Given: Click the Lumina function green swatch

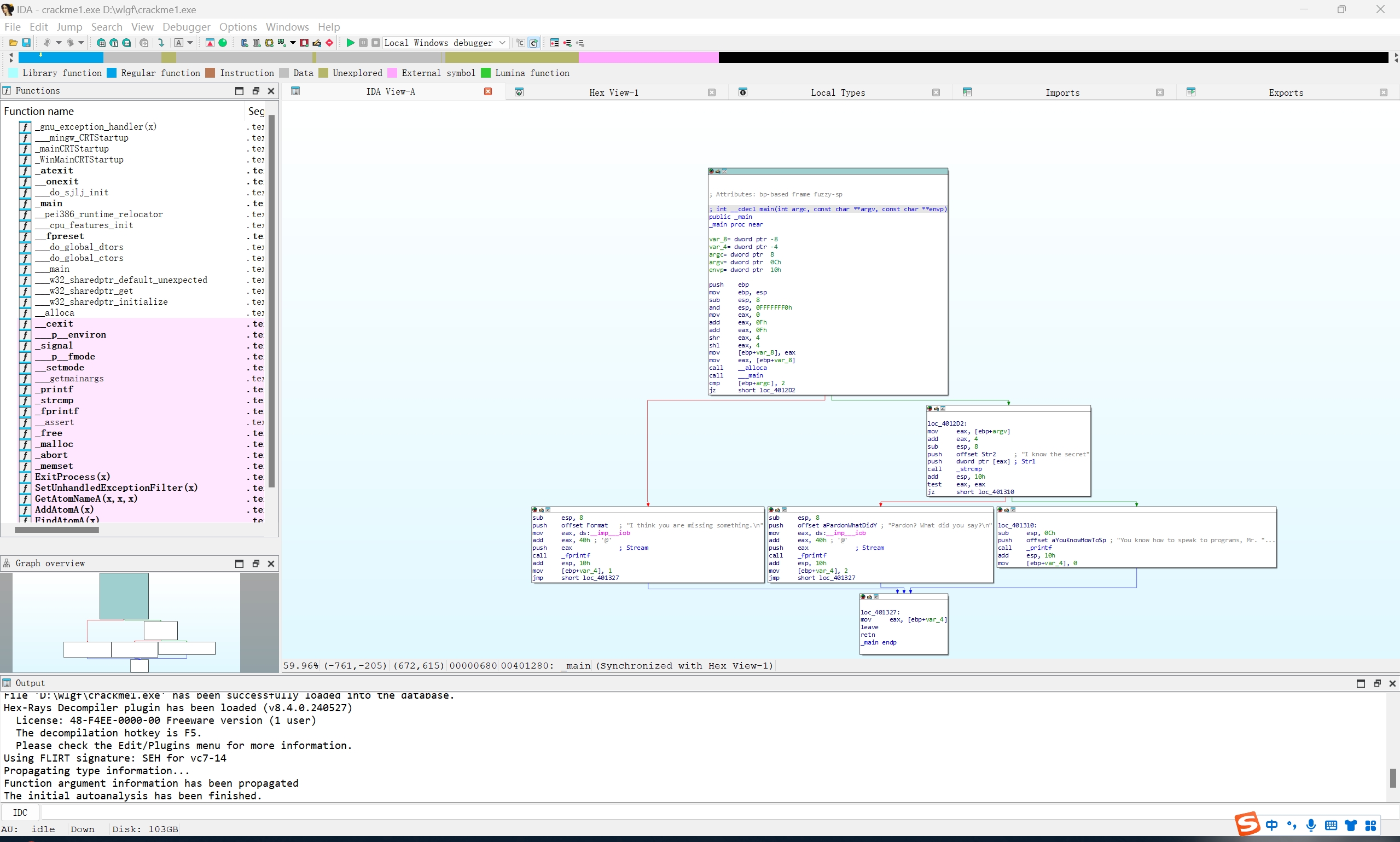Looking at the screenshot, I should point(486,73).
